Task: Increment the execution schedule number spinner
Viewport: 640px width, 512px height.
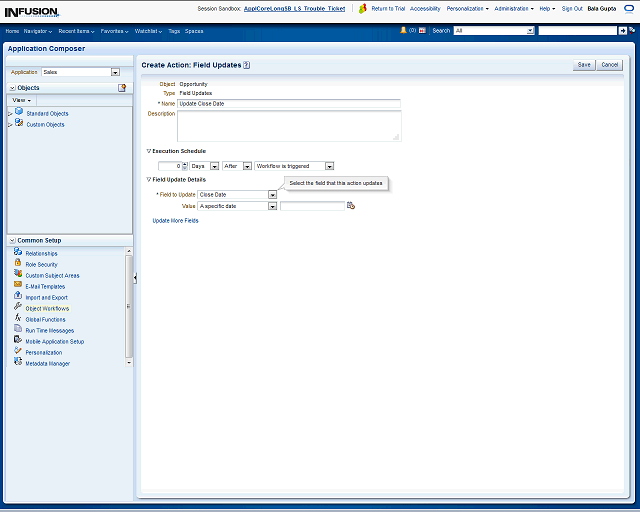Action: [x=185, y=164]
